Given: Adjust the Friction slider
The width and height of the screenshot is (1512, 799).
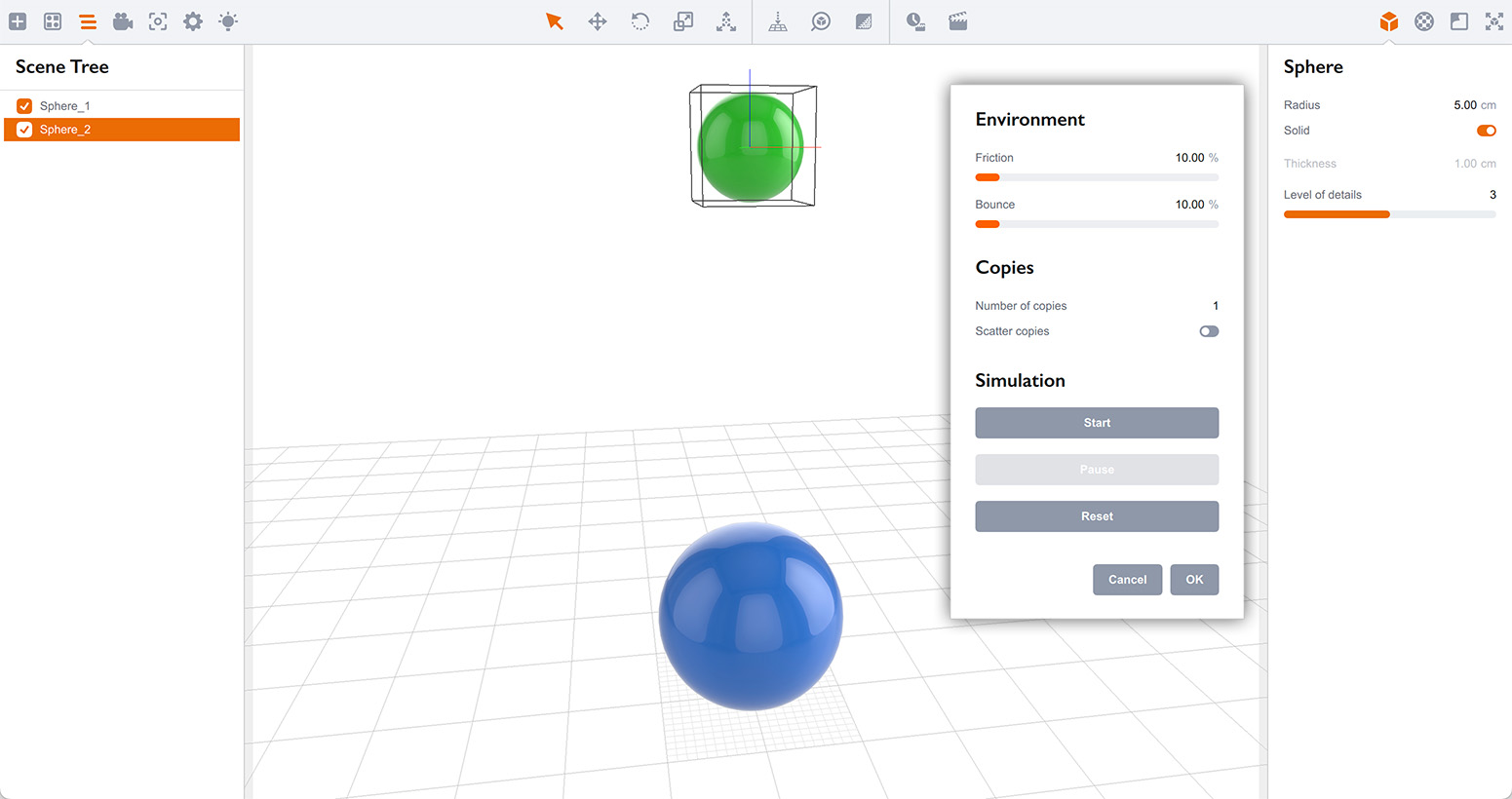Looking at the screenshot, I should click(x=988, y=176).
